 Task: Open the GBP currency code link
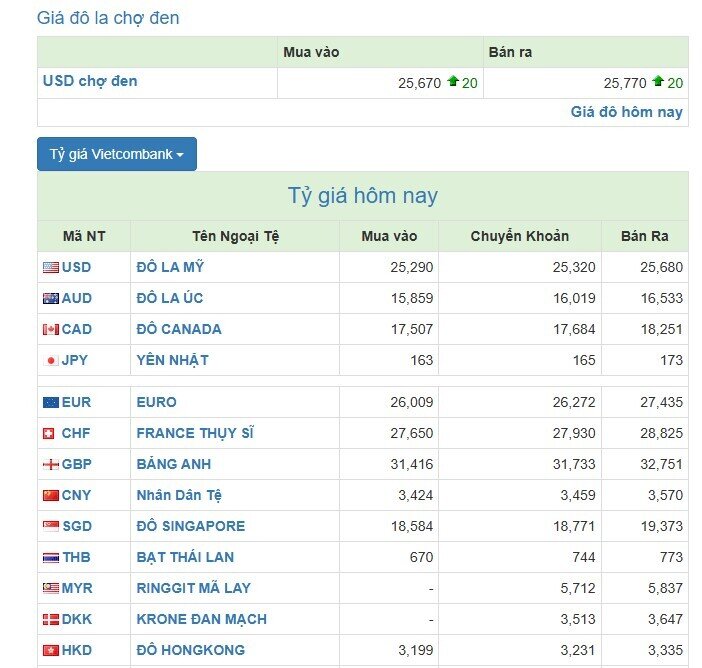(x=77, y=464)
